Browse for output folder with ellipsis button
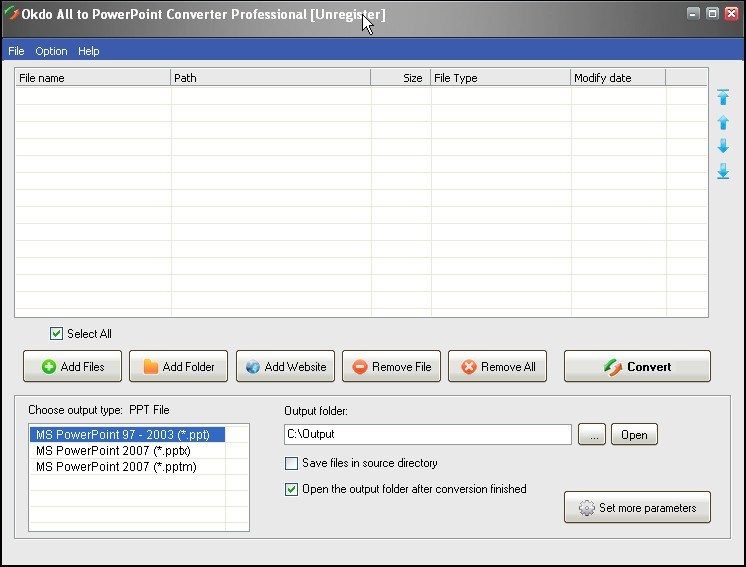This screenshot has width=746, height=567. 592,434
